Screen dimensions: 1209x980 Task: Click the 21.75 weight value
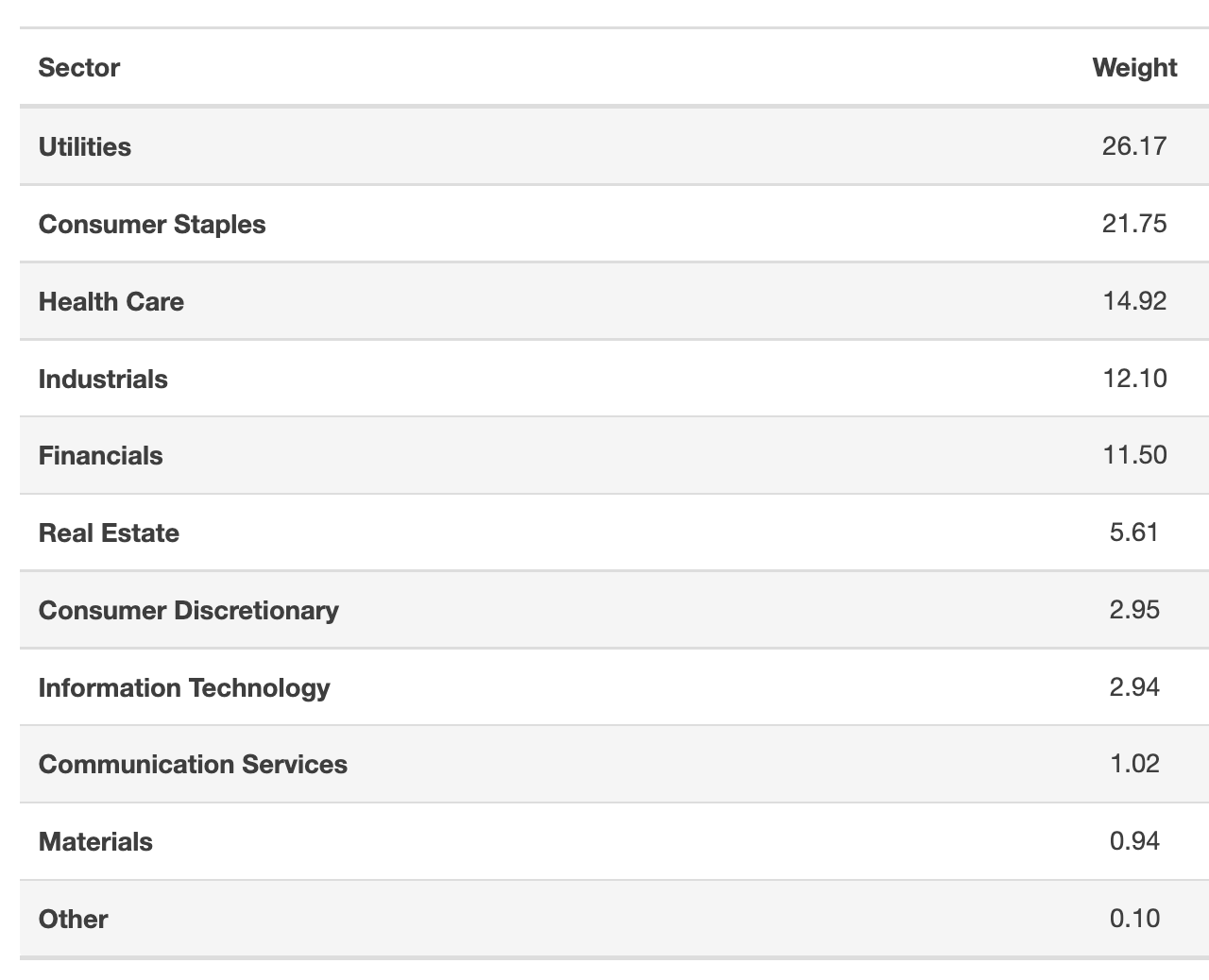[1134, 224]
